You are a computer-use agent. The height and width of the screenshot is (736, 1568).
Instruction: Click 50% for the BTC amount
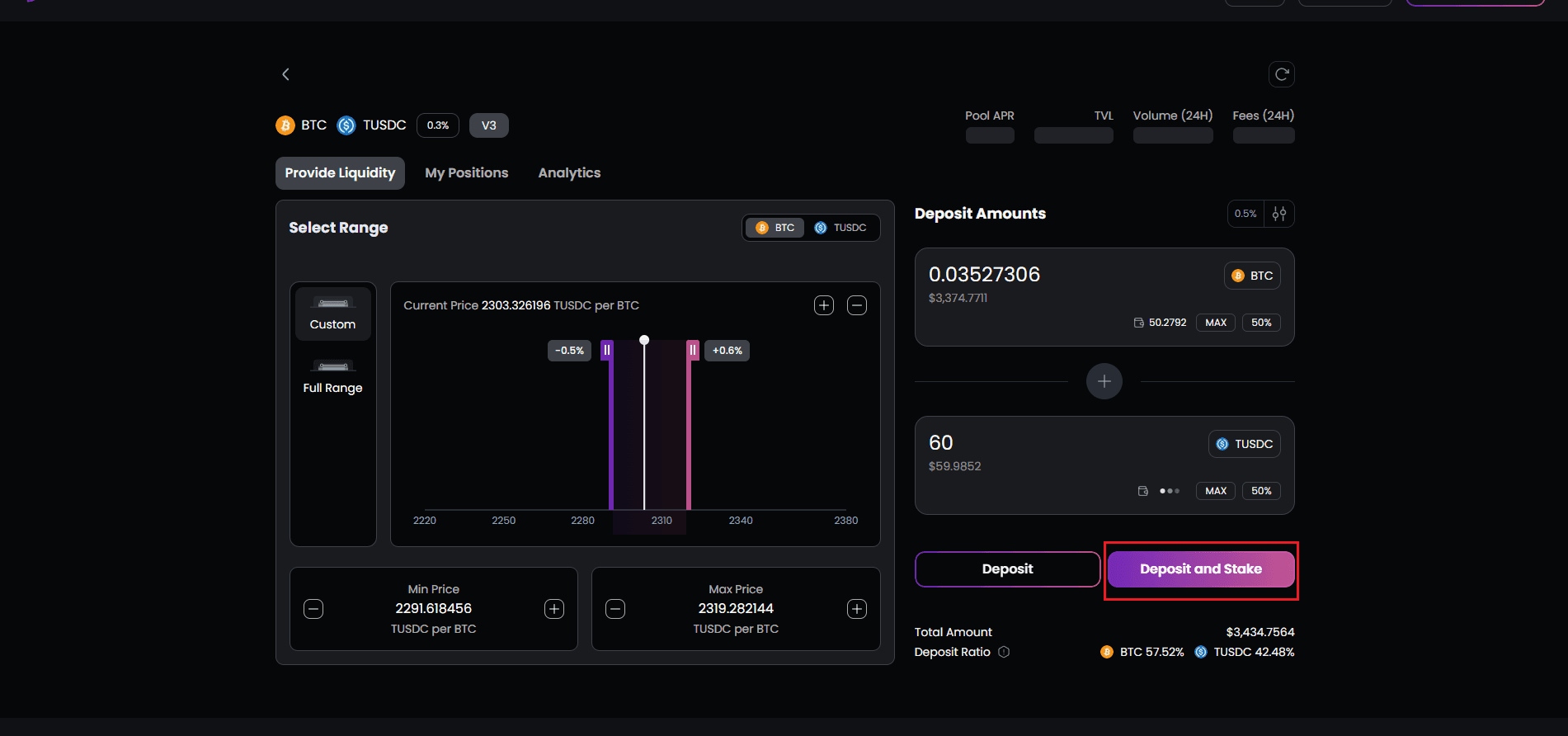1261,323
